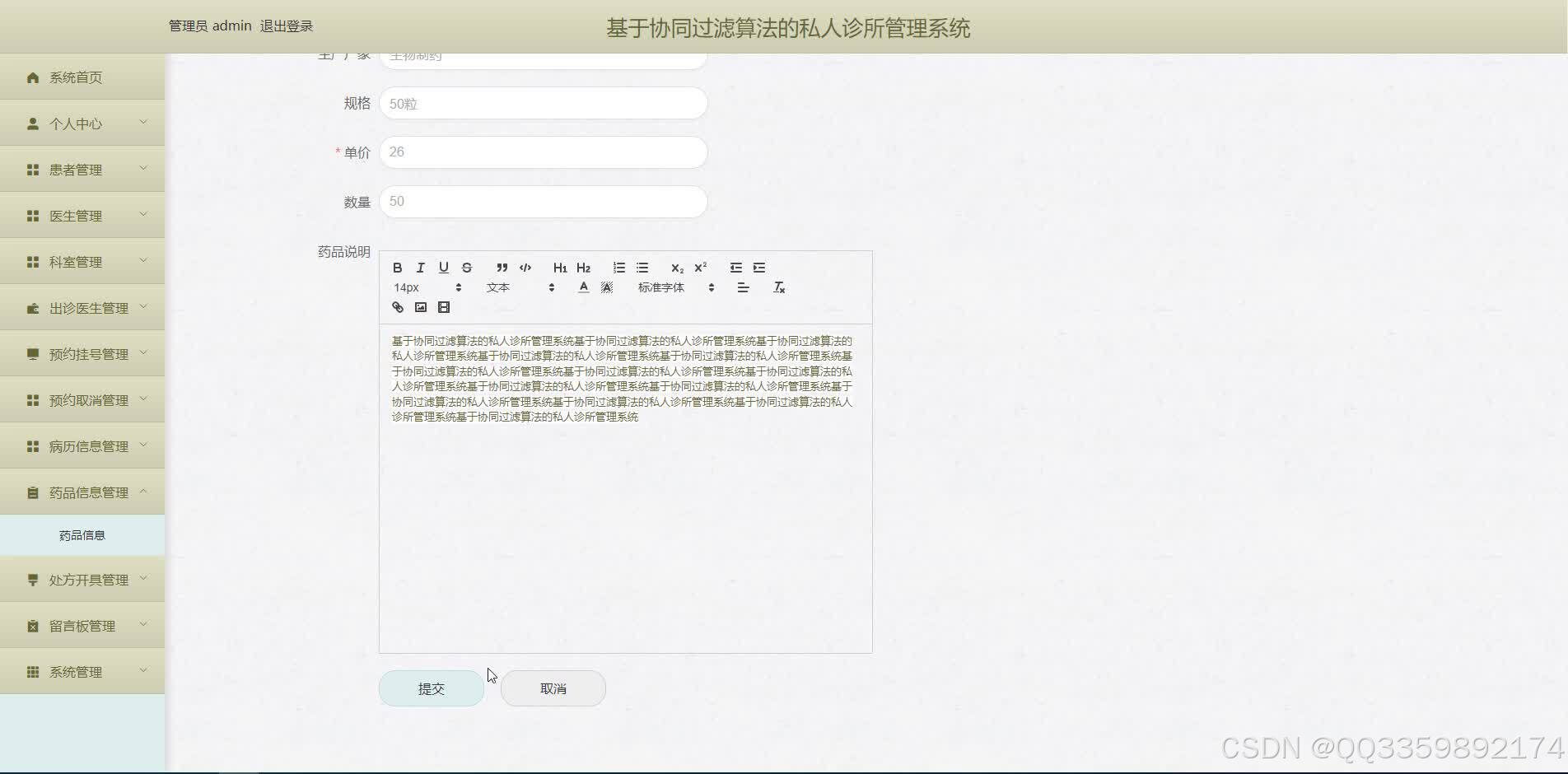This screenshot has width=1568, height=774.
Task: Insert an image in editor
Action: pos(421,307)
